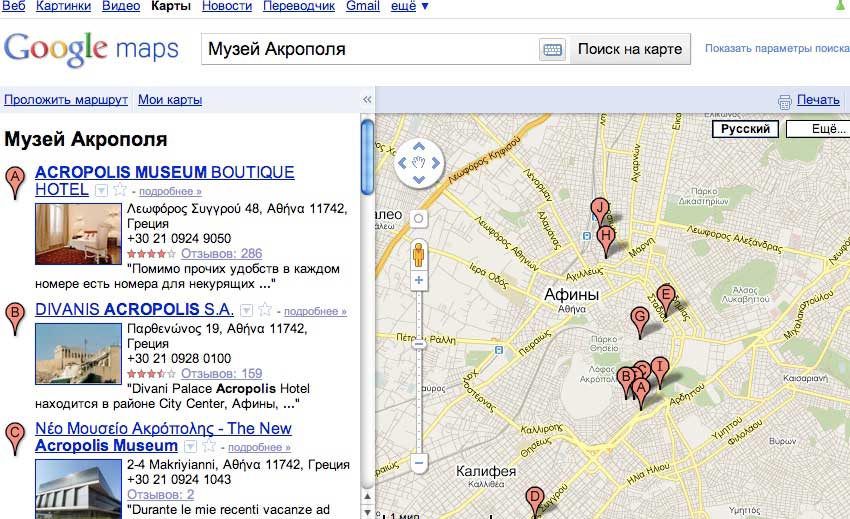Image resolution: width=850 pixels, height=519 pixels.
Task: Click the pegman Street View icon
Action: point(419,254)
